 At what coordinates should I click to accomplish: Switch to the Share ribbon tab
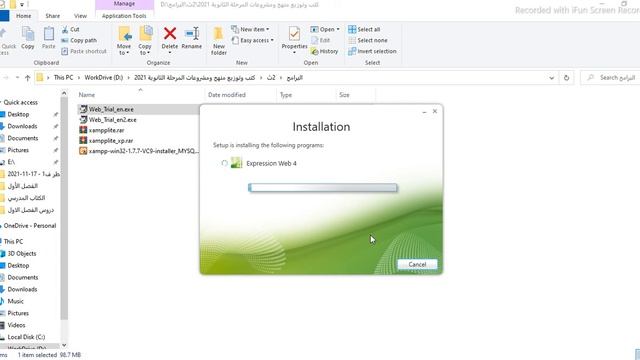53,16
